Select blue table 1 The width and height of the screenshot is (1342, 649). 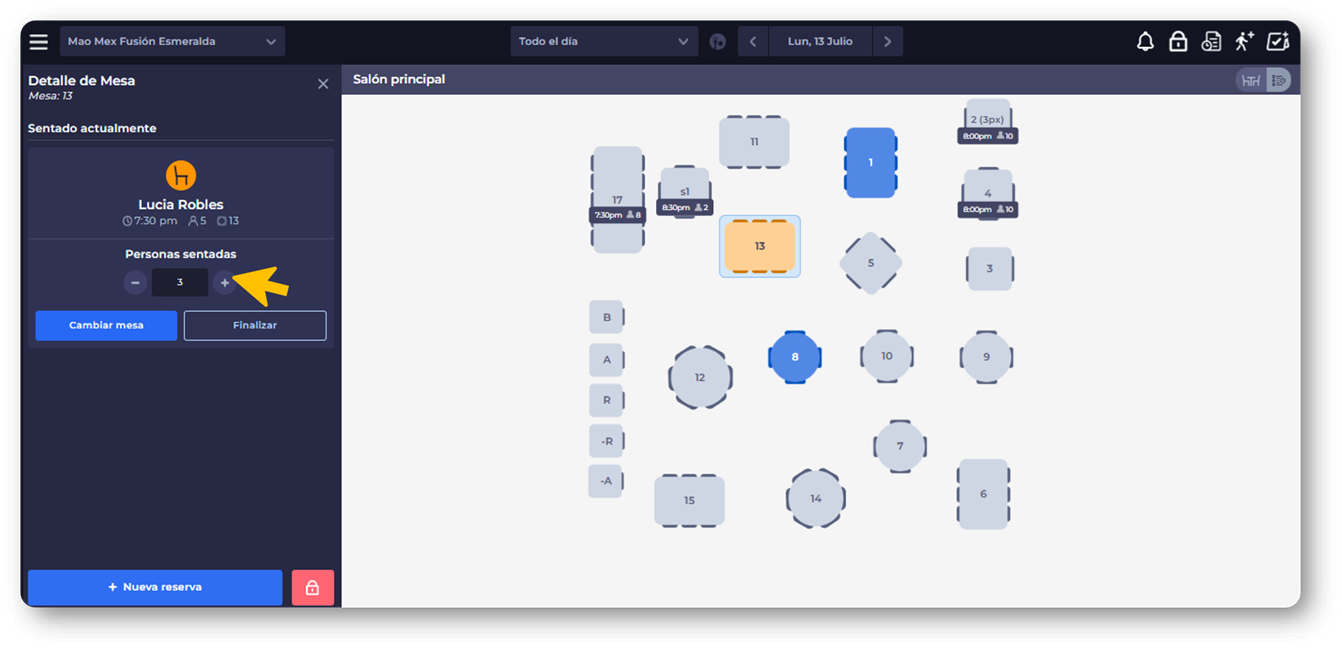pyautogui.click(x=870, y=162)
